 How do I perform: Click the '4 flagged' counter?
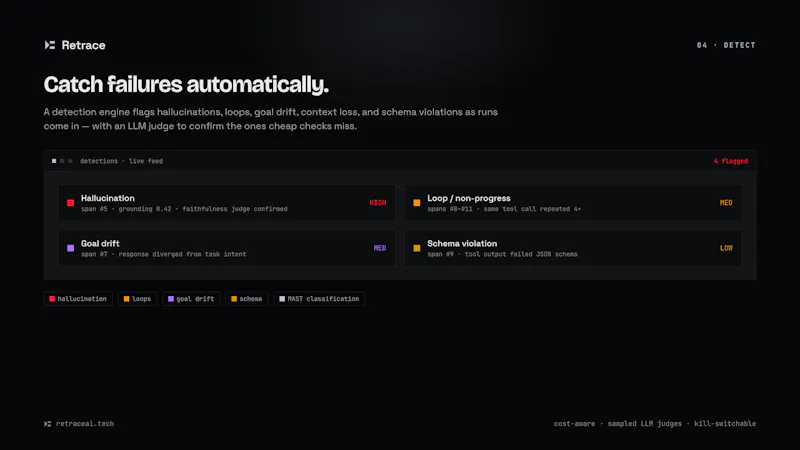coord(731,161)
